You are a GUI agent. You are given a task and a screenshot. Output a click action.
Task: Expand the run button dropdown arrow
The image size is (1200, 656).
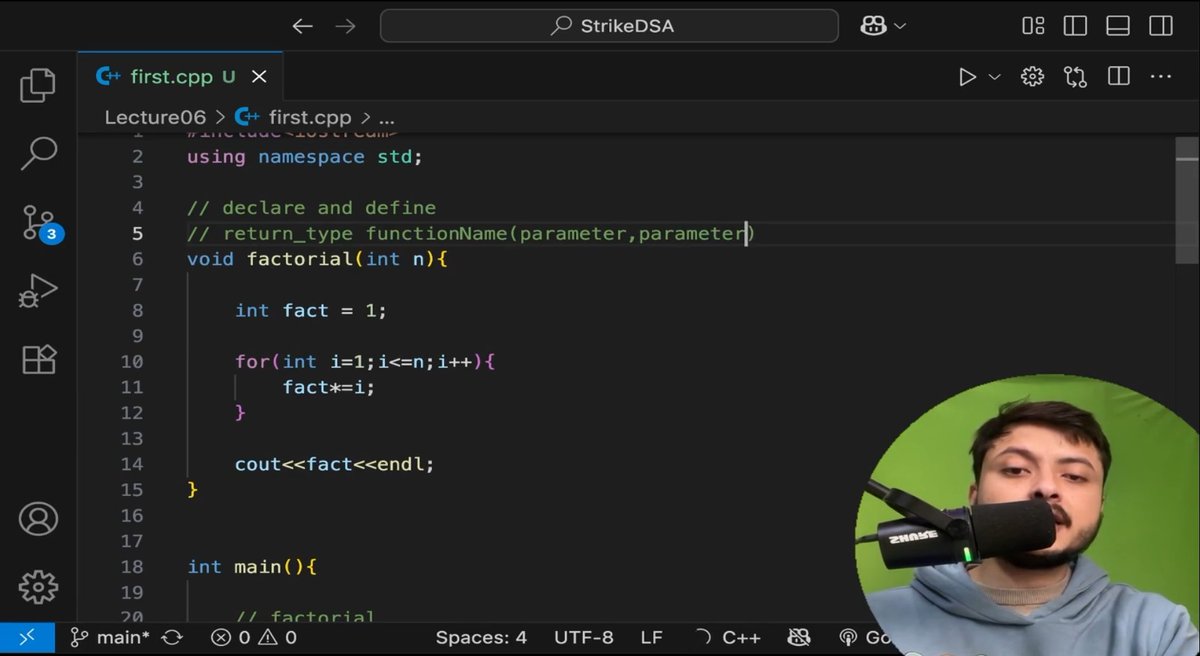point(994,77)
